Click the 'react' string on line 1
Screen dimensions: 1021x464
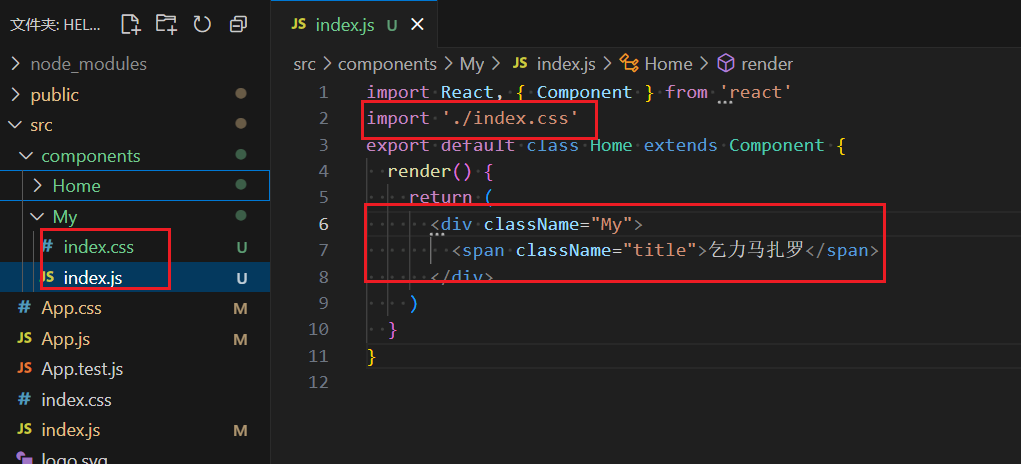(x=755, y=92)
